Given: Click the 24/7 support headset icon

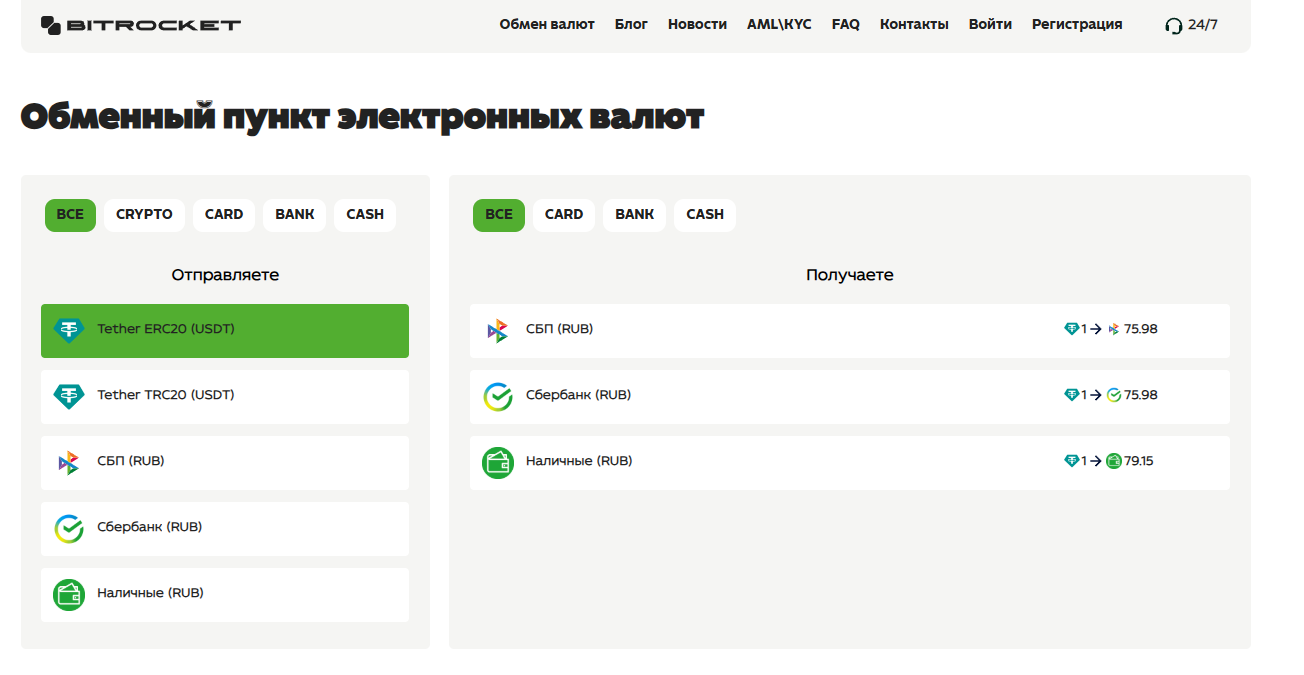Looking at the screenshot, I should click(x=1174, y=25).
